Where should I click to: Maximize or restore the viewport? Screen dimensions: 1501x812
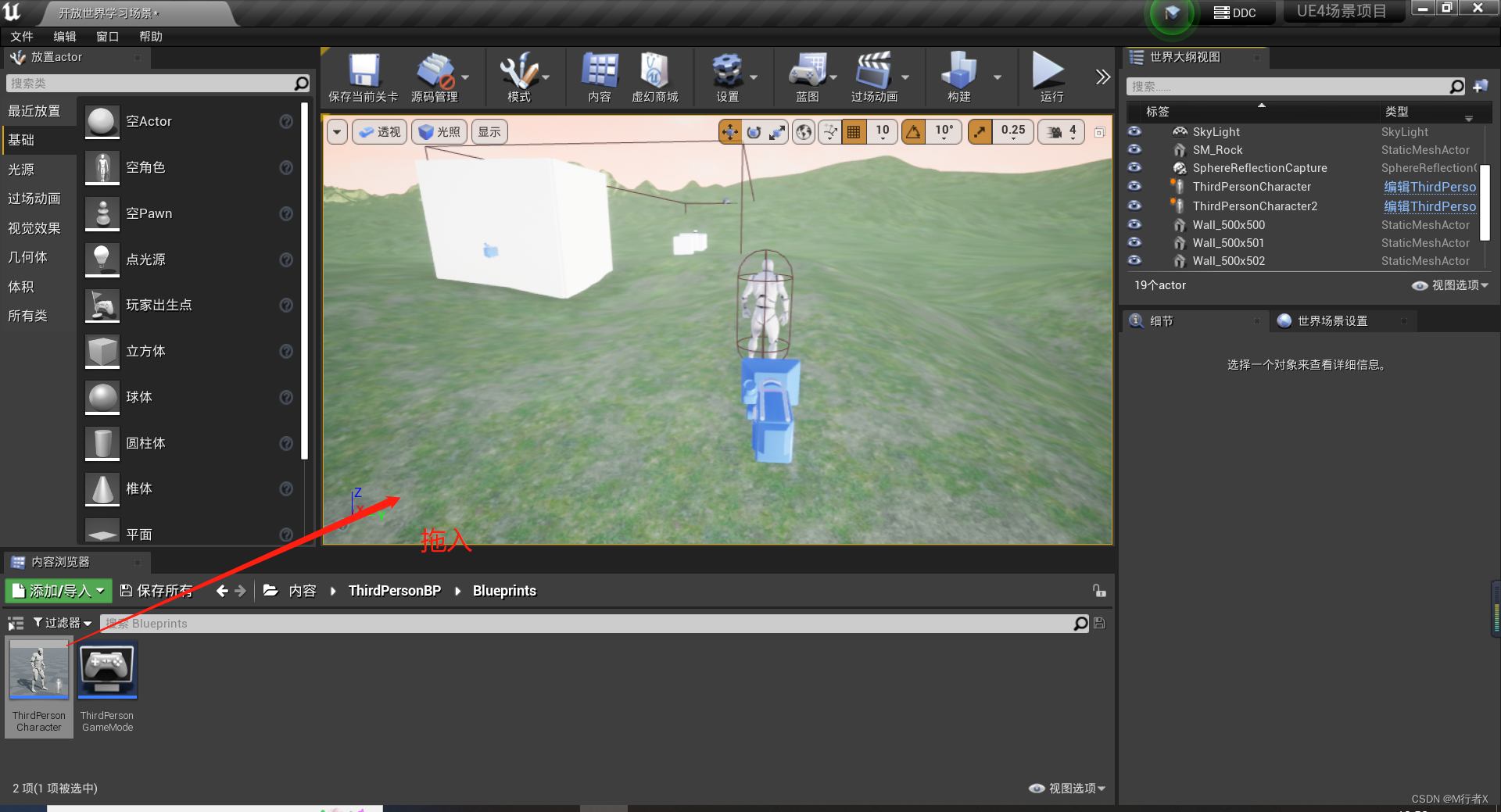tap(1099, 132)
